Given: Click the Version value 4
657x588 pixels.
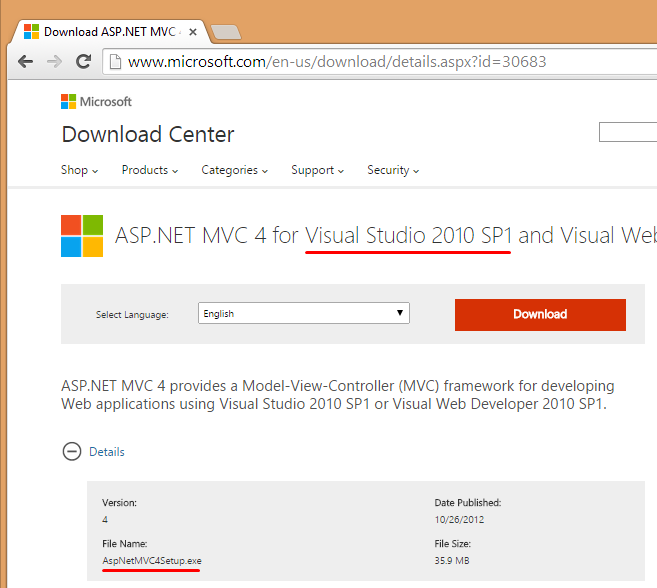Looking at the screenshot, I should pos(105,520).
